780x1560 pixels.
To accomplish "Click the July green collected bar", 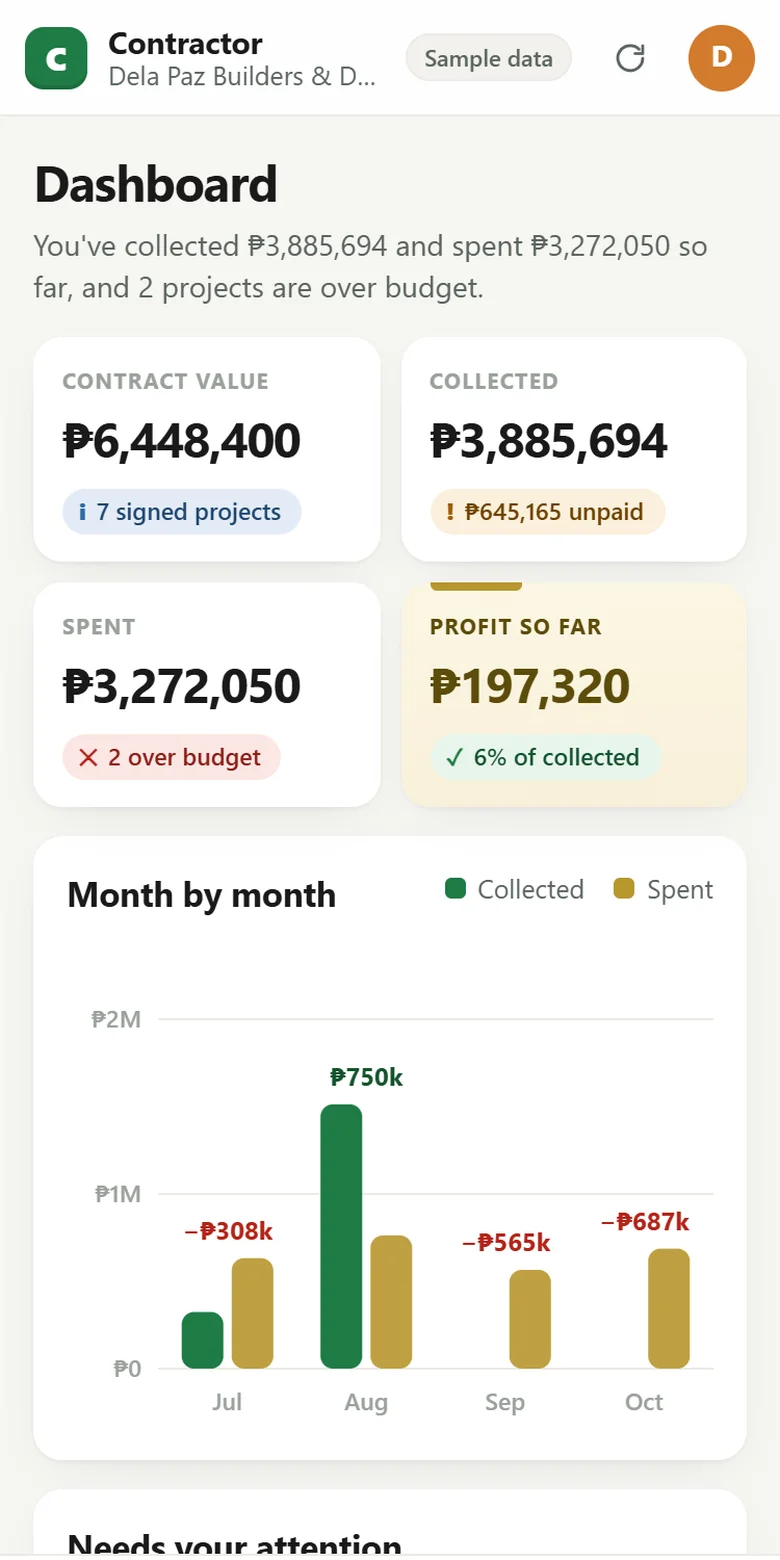I will (202, 1340).
